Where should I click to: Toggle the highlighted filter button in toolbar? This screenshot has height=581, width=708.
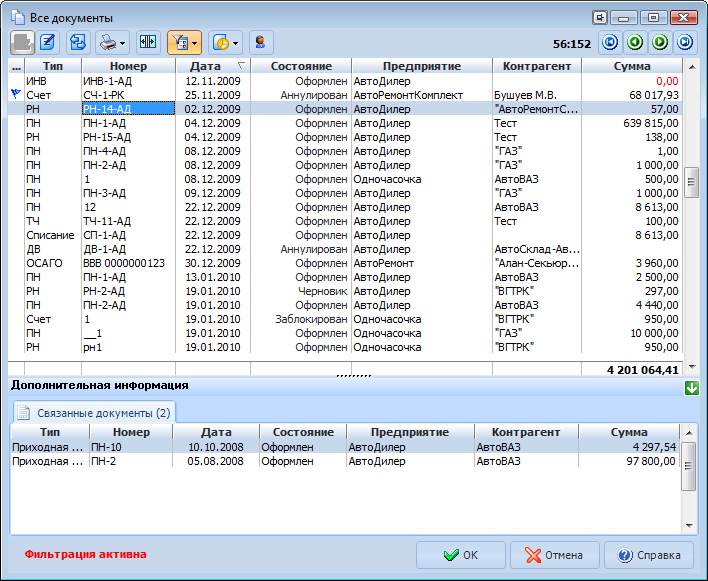(x=179, y=42)
